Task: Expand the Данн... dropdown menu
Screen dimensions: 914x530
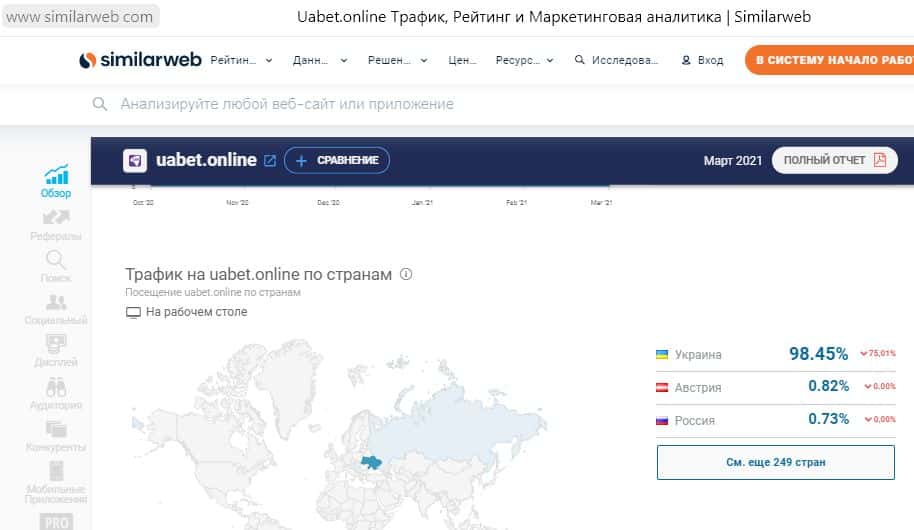Action: tap(320, 60)
